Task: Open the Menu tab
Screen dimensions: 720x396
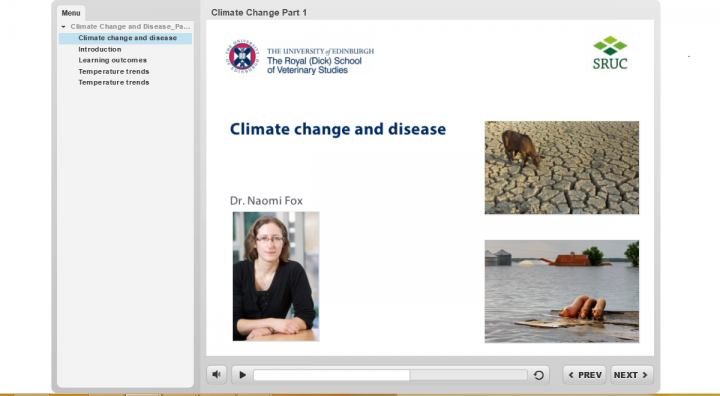Action: [x=71, y=13]
